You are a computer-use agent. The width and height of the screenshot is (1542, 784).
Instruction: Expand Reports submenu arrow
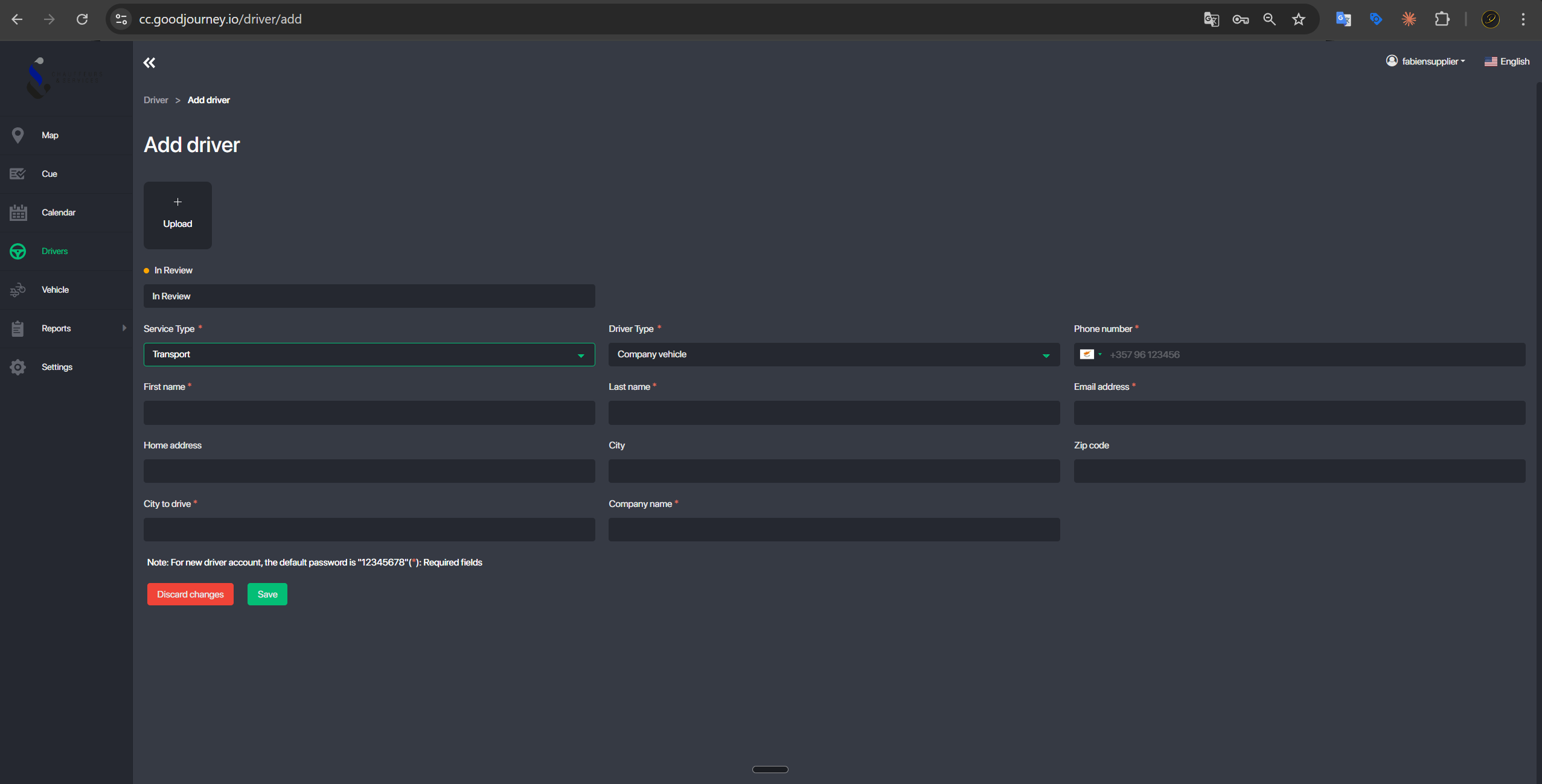pos(124,328)
